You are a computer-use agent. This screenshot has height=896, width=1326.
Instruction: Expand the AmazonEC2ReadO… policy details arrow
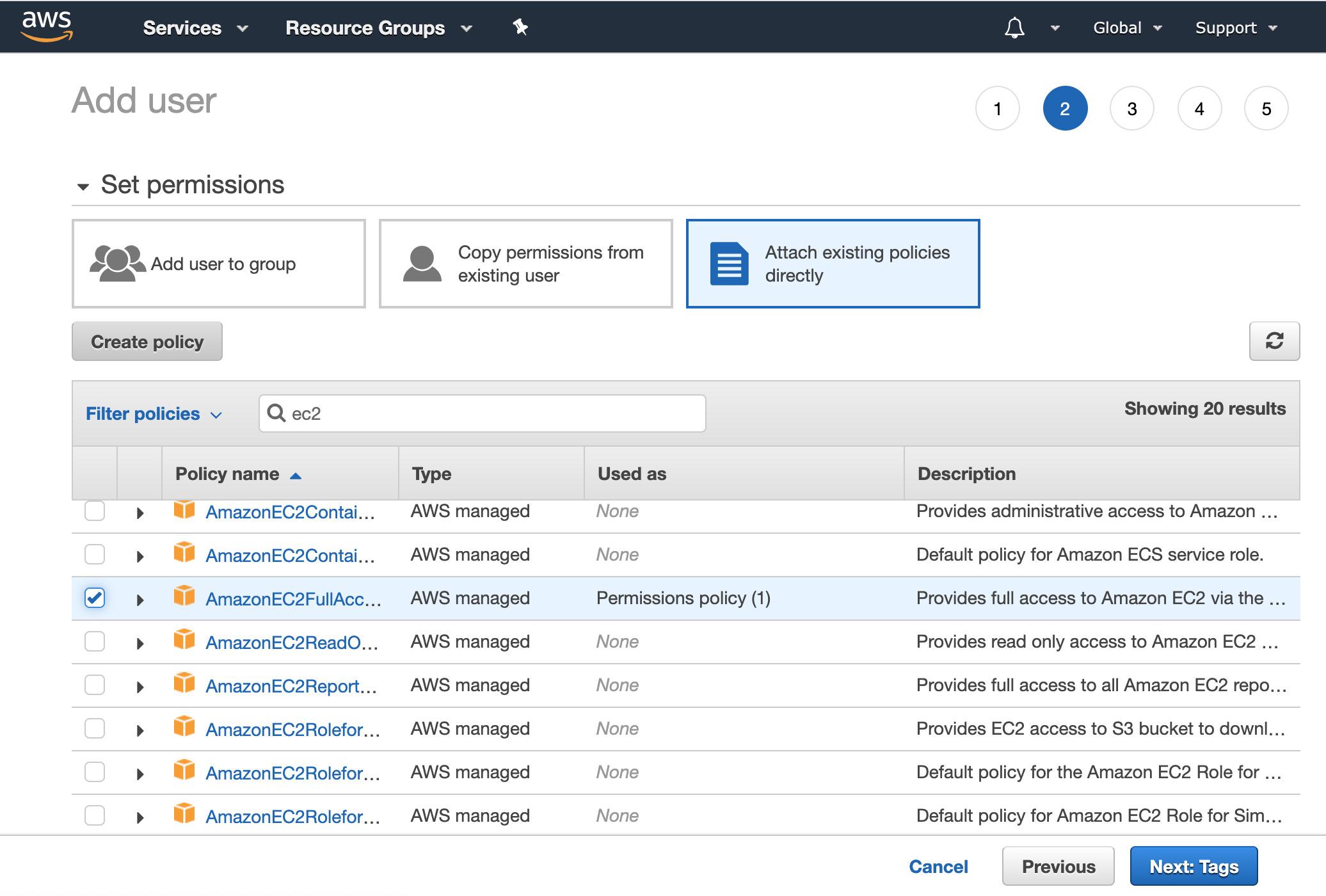click(x=140, y=643)
